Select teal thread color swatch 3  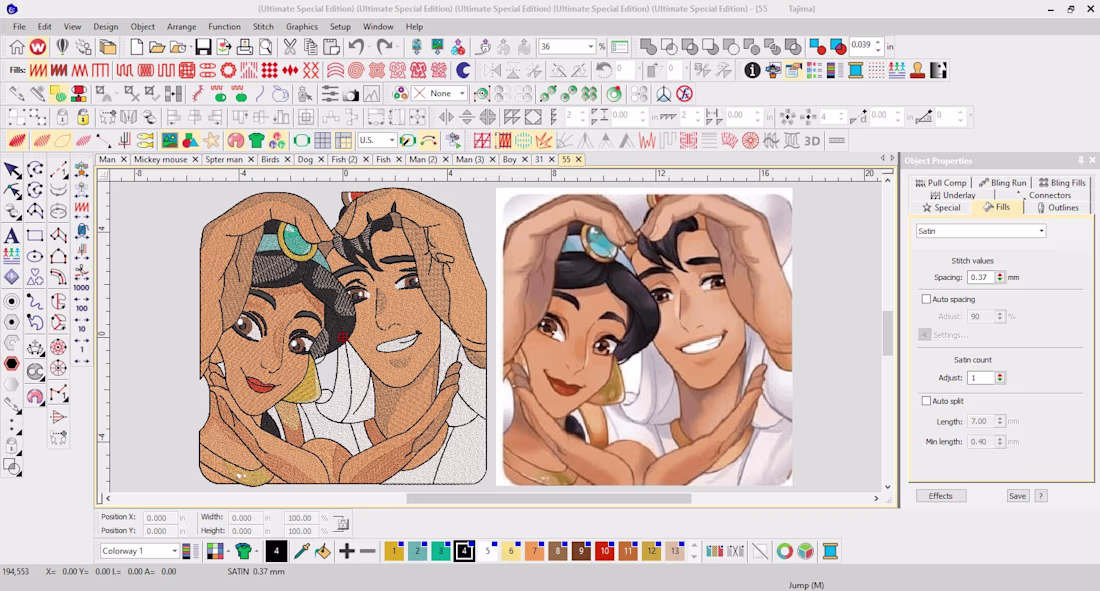[441, 551]
